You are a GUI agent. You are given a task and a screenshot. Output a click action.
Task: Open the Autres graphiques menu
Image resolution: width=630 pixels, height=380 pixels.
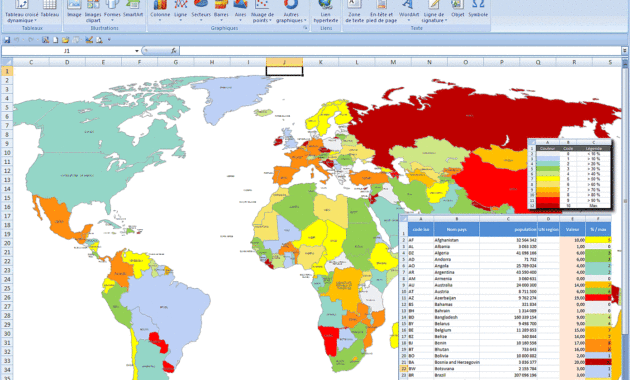click(x=291, y=11)
